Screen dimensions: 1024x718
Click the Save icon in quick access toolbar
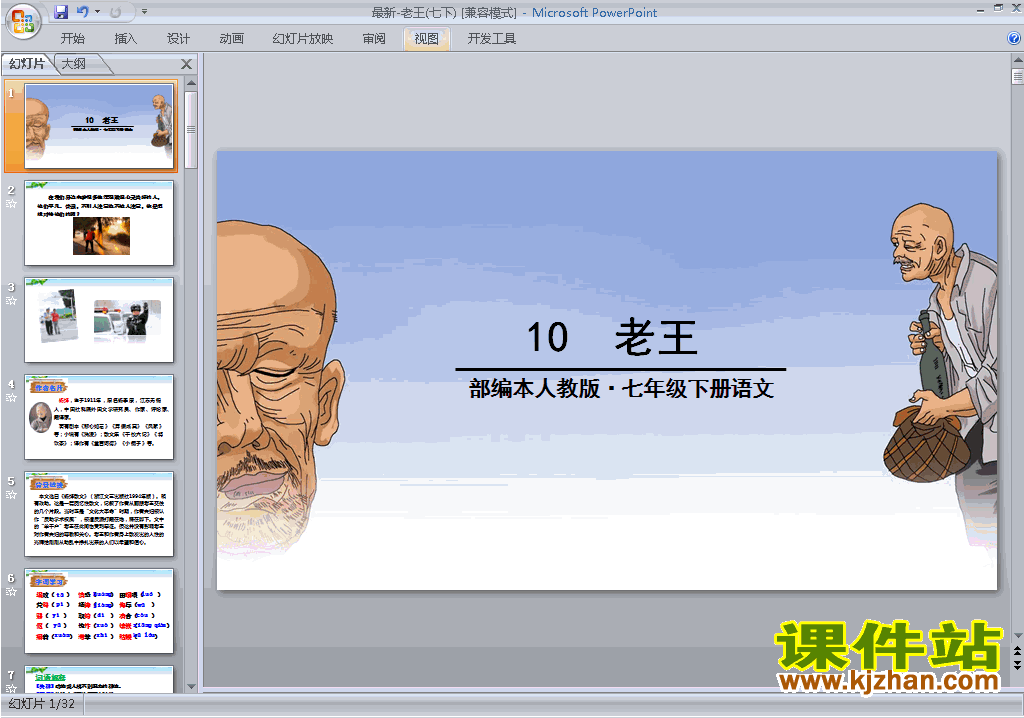point(61,12)
